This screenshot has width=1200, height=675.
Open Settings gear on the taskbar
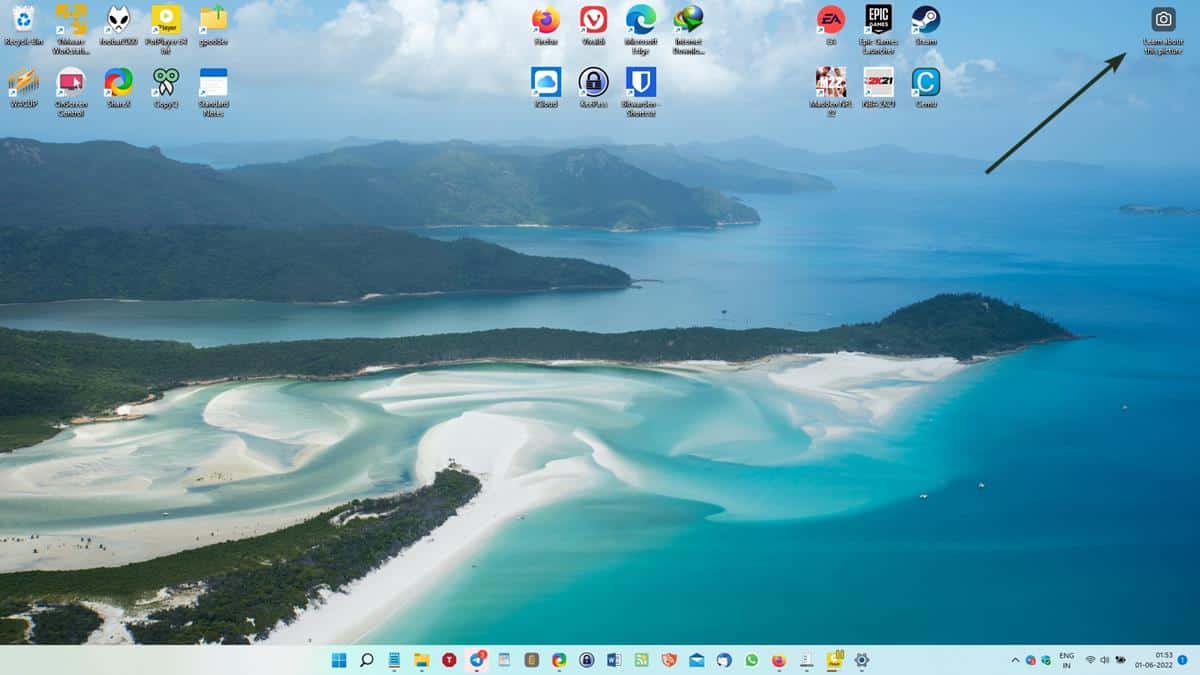tap(861, 660)
